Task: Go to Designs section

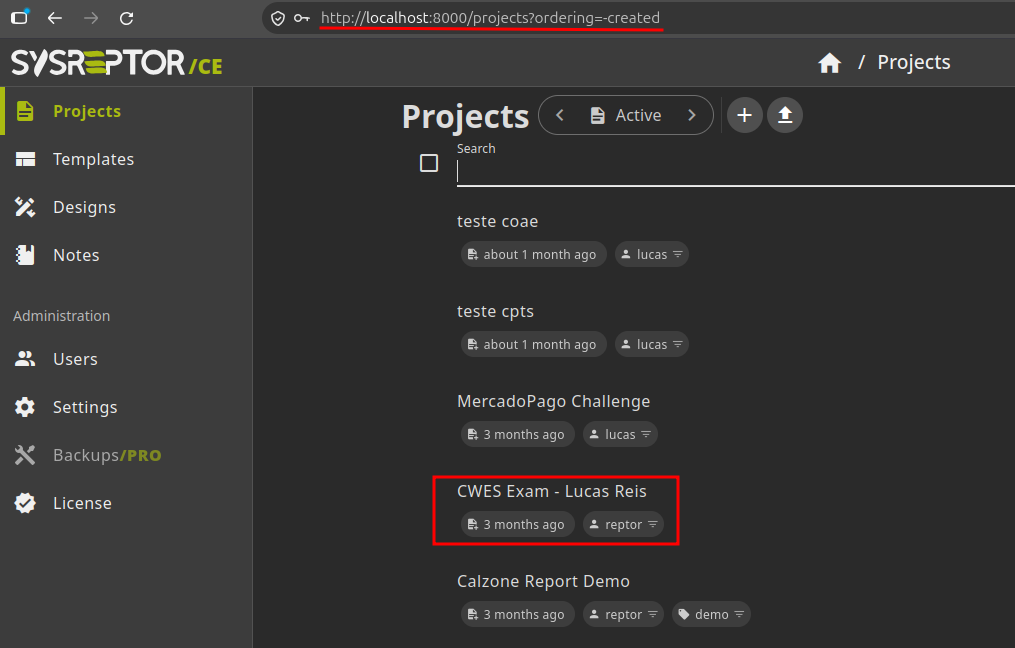Action: coord(126,207)
